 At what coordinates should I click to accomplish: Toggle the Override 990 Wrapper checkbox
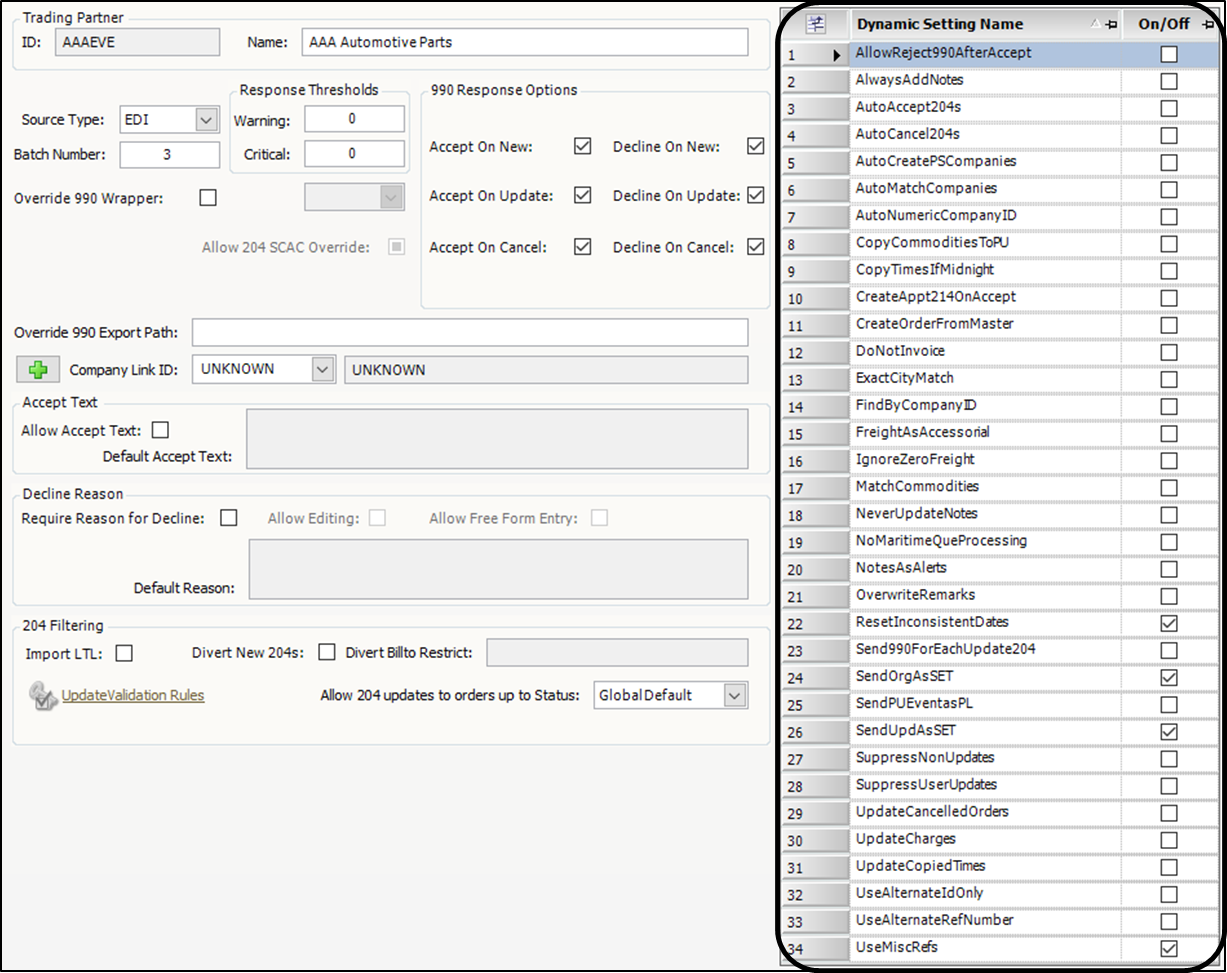(x=208, y=198)
